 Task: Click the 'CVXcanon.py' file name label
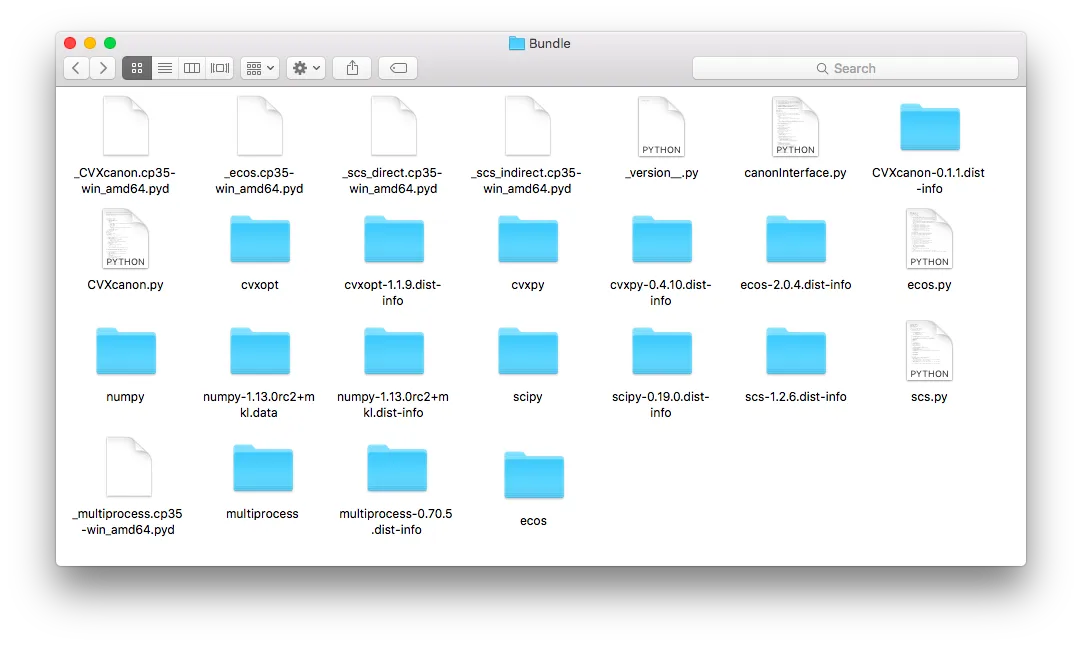[x=125, y=284]
